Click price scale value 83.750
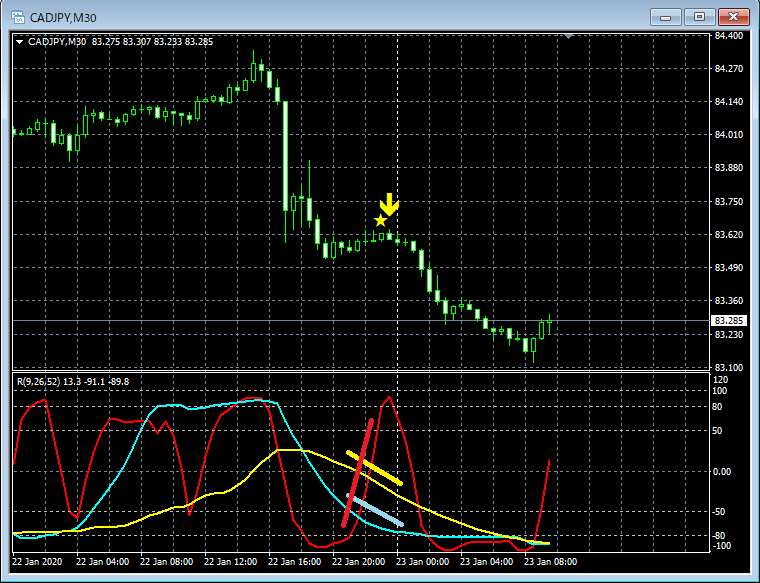 729,202
